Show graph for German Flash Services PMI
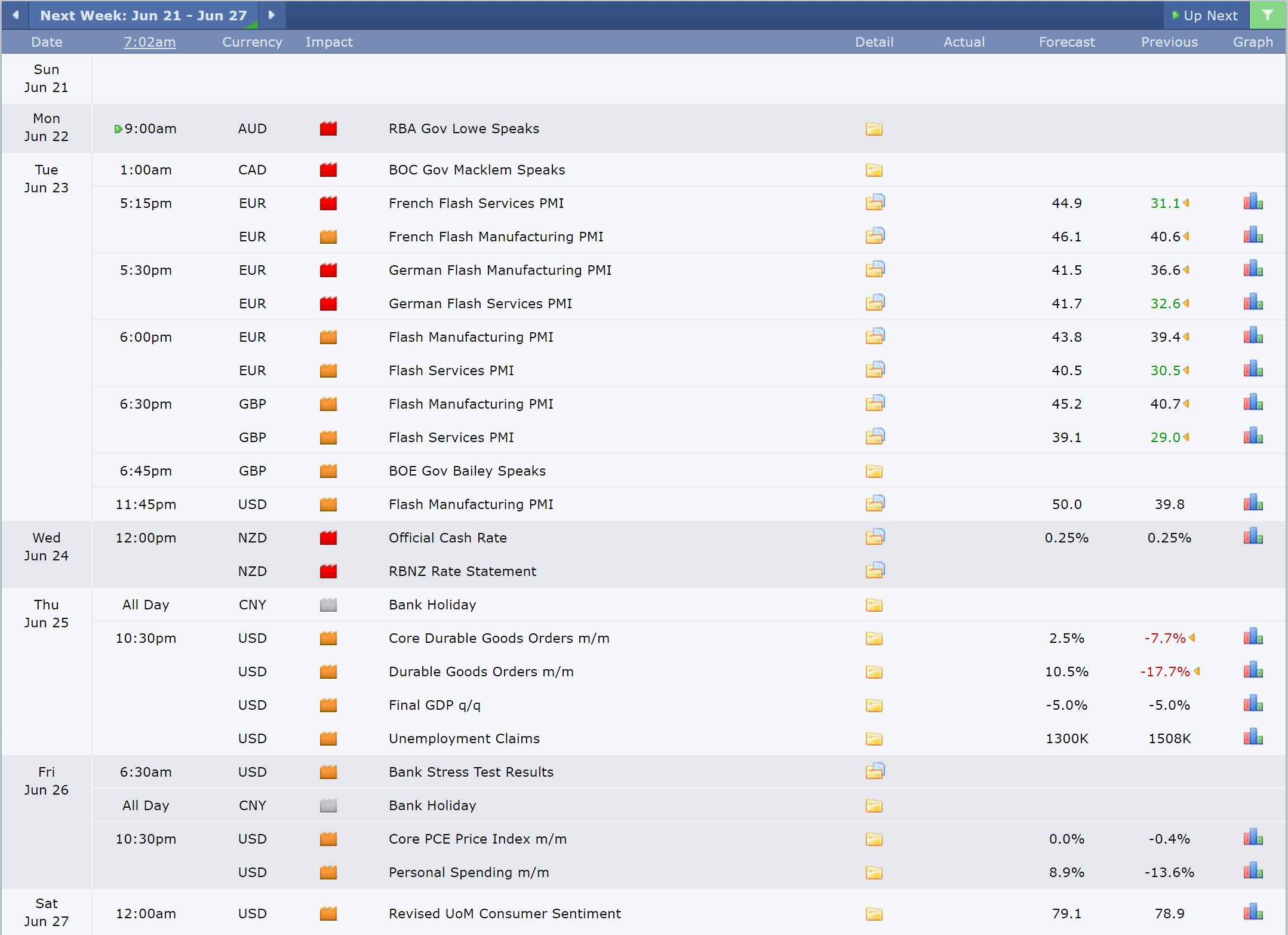Viewport: 1288px width, 935px height. tap(1253, 302)
